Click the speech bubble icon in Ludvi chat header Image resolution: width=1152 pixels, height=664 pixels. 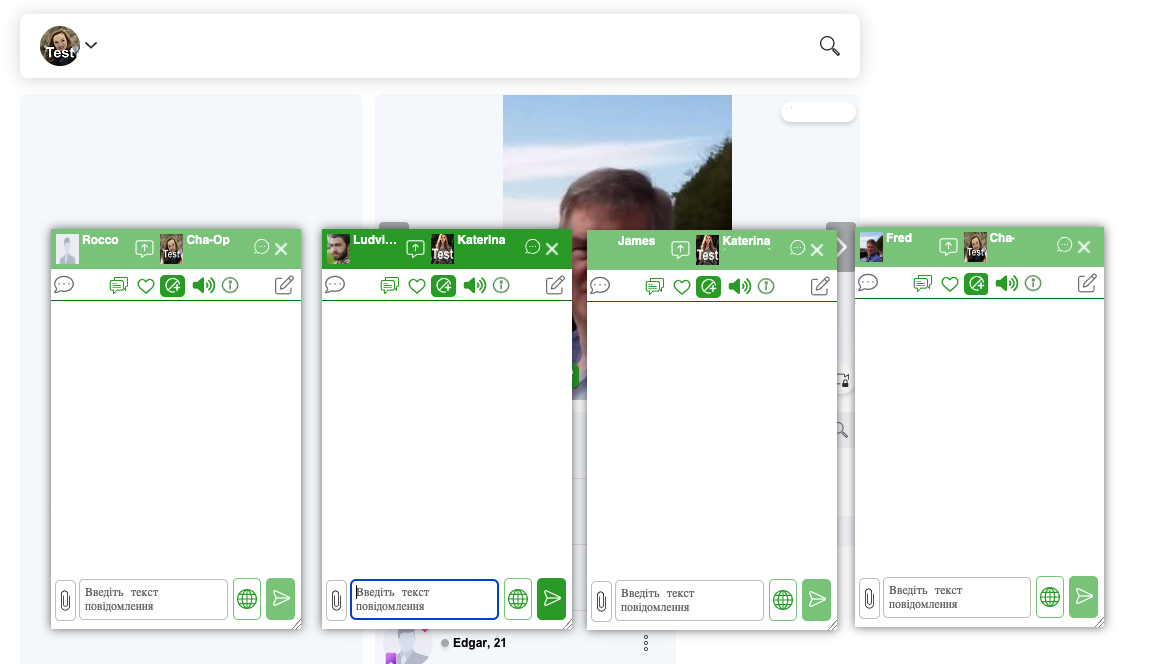coord(533,247)
